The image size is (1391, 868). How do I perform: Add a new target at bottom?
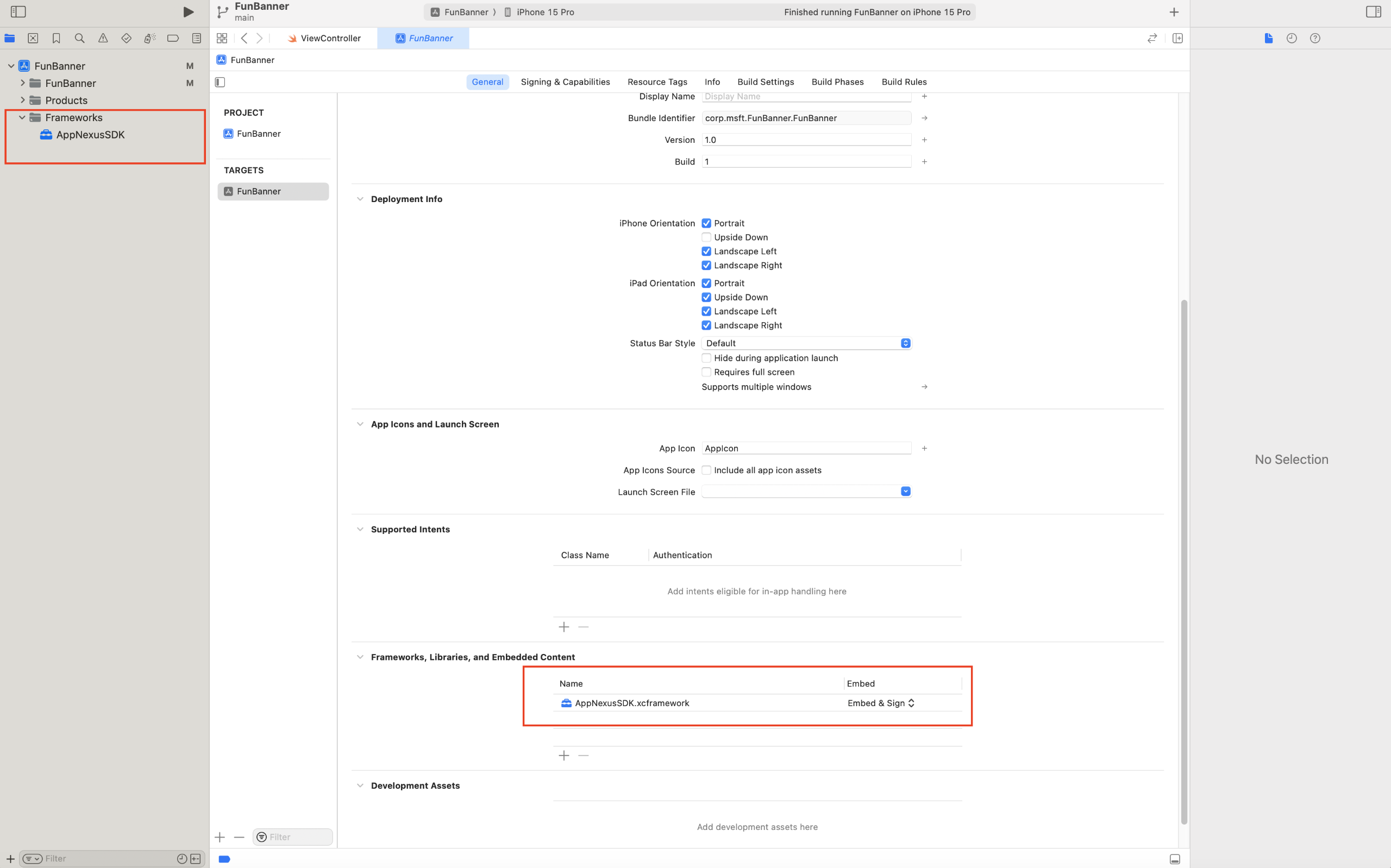(220, 837)
